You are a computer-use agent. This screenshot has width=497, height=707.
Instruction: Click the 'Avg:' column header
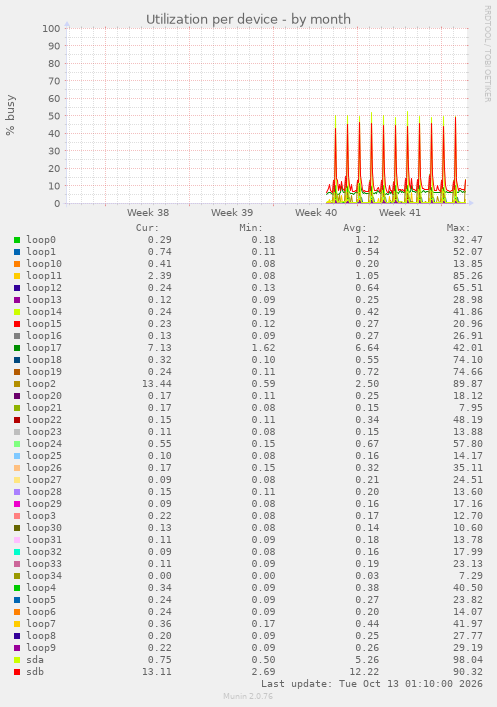coord(355,228)
